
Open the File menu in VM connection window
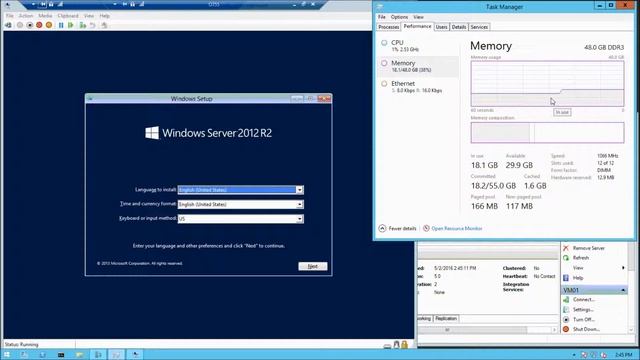tap(10, 16)
